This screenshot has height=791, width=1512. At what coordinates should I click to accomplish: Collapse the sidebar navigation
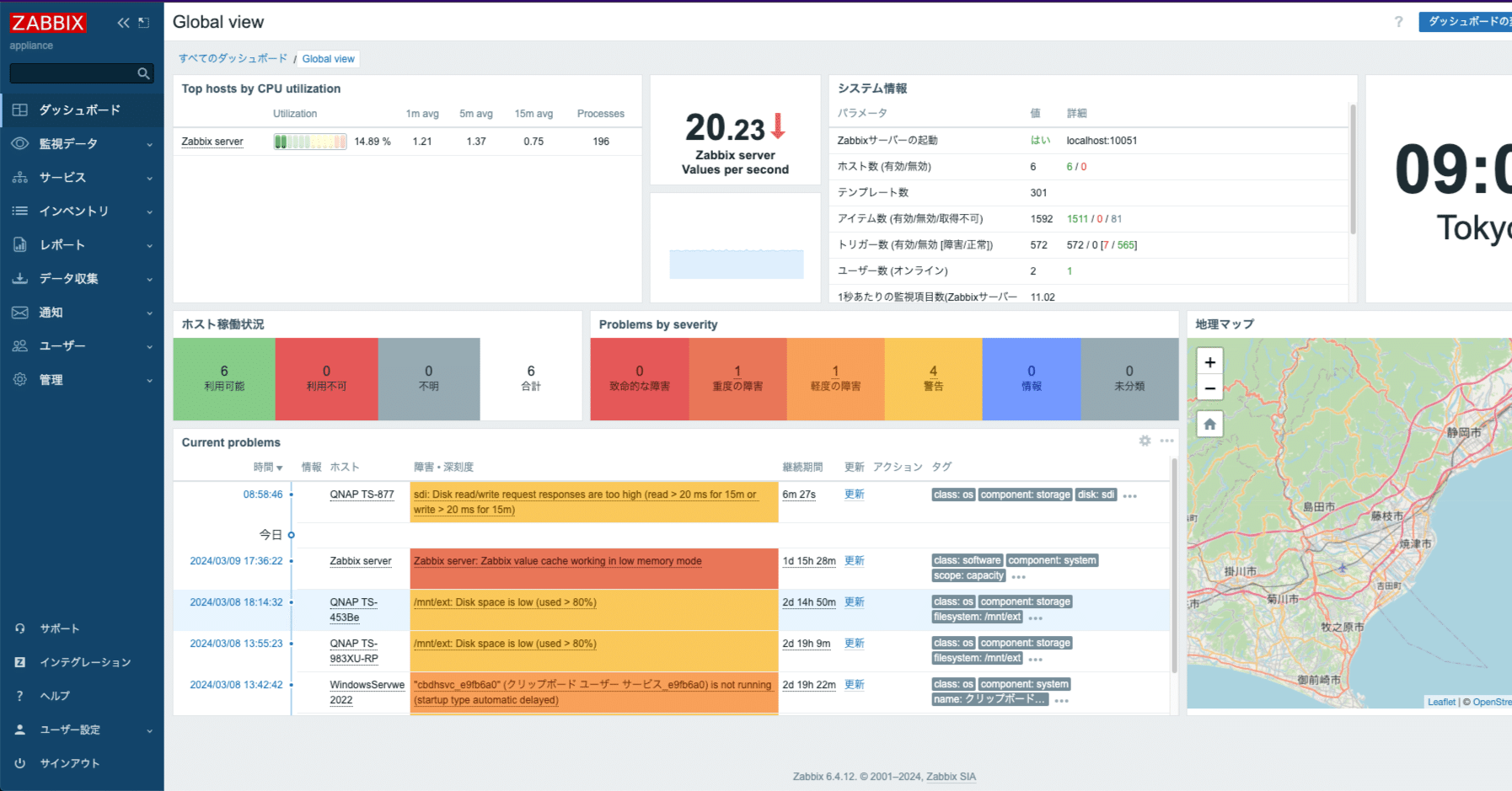[x=122, y=23]
